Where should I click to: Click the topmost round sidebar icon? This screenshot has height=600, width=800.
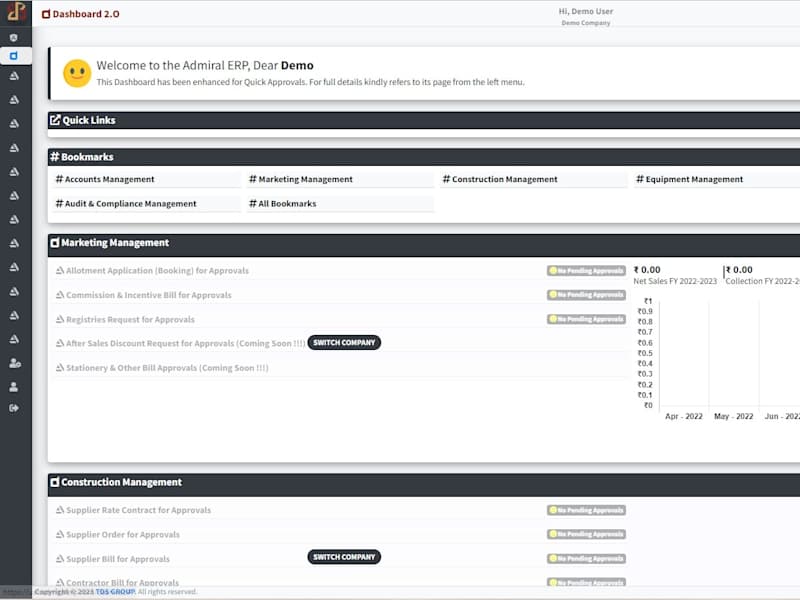coord(14,38)
